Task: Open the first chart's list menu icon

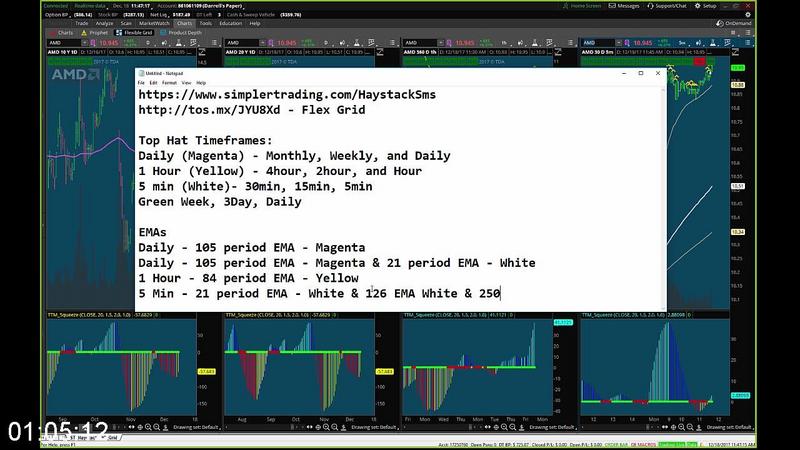Action: coord(214,43)
